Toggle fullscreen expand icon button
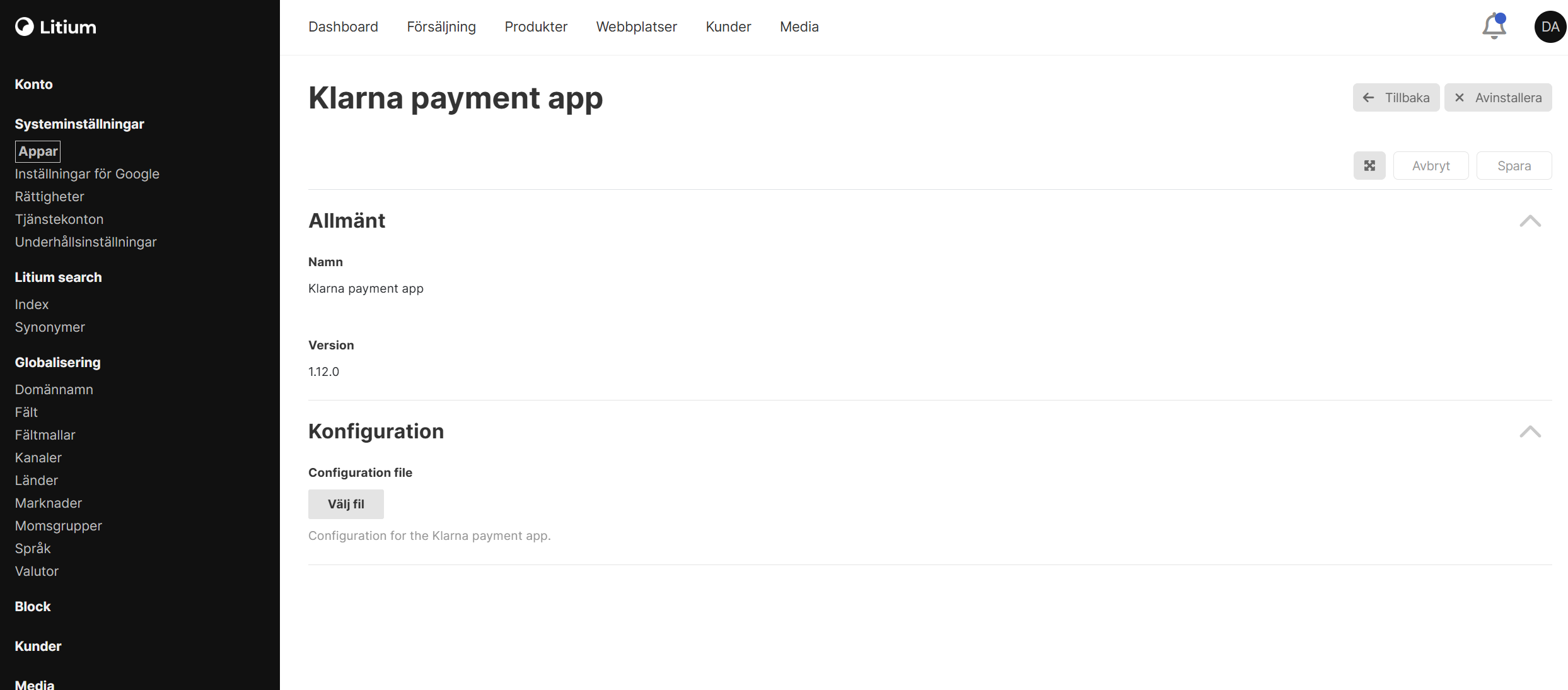Image resolution: width=1568 pixels, height=690 pixels. point(1369,166)
